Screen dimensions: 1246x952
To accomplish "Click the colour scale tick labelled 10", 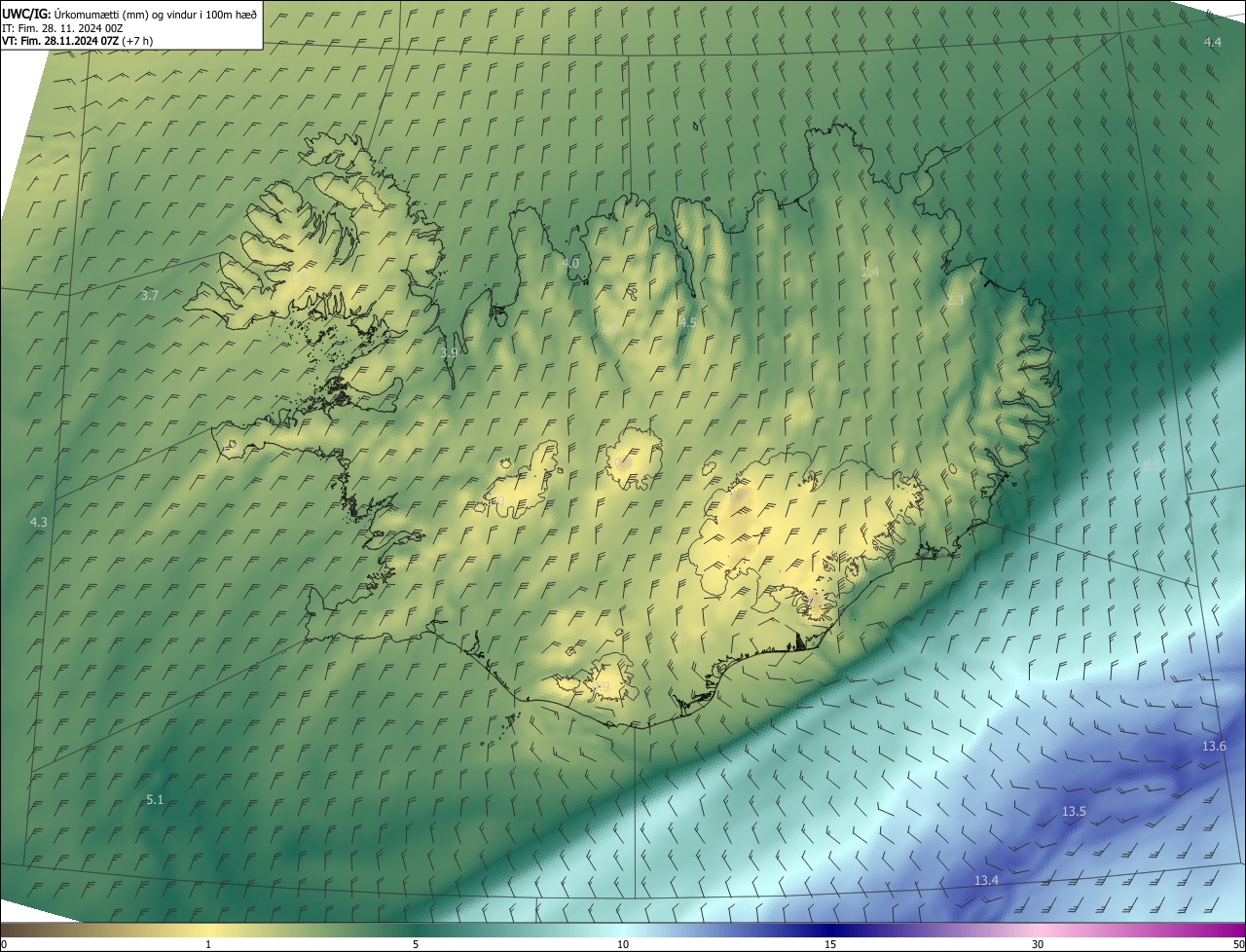I will click(x=623, y=945).
